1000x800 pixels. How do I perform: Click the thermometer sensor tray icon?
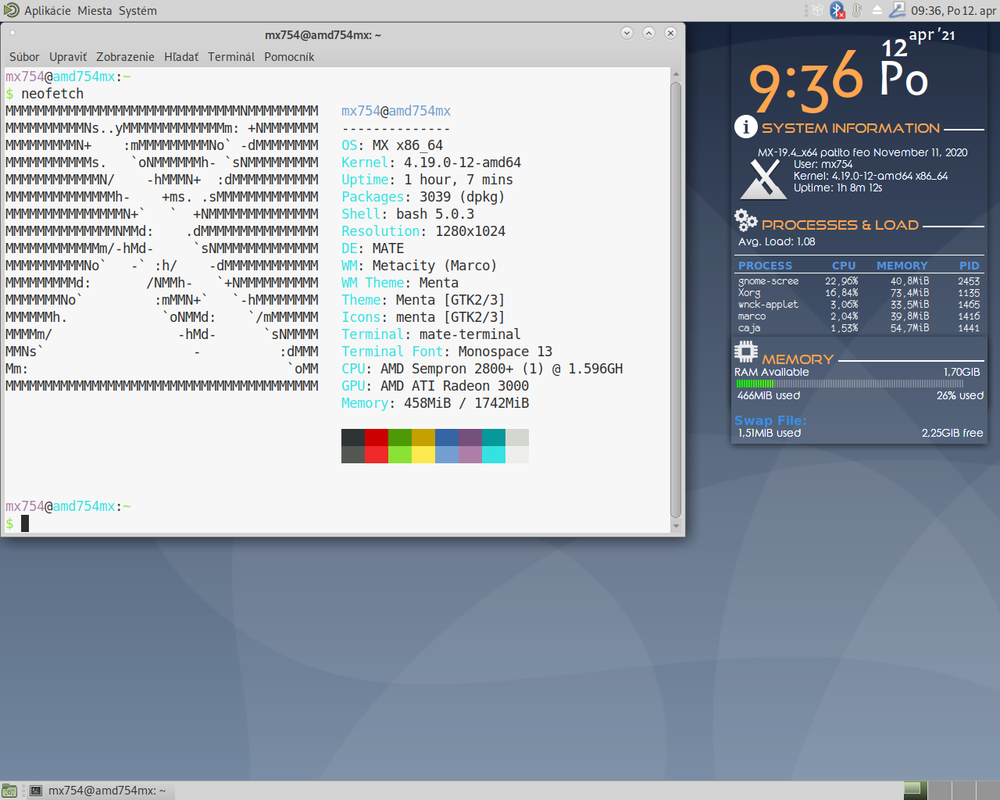(857, 10)
